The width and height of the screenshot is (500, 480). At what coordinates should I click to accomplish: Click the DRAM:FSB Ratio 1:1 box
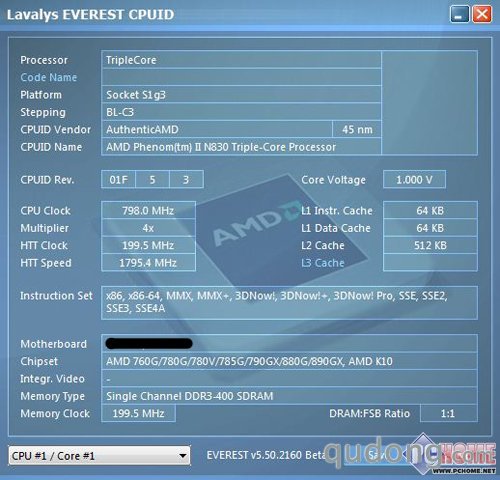tap(449, 413)
